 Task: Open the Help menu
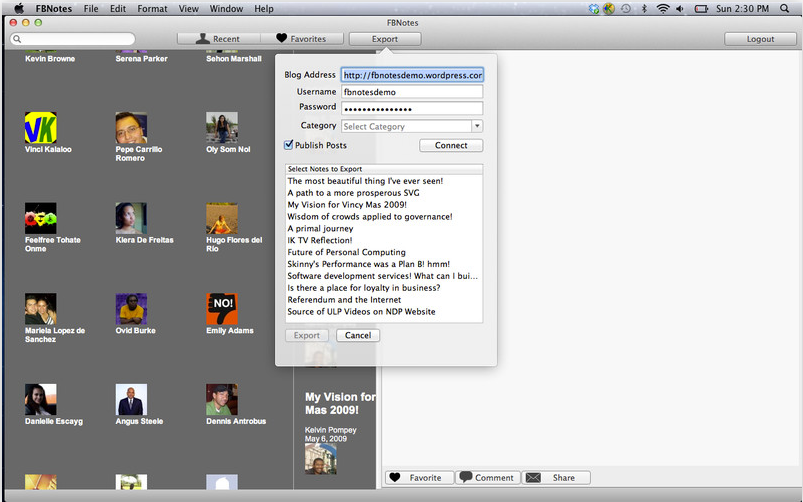click(264, 8)
